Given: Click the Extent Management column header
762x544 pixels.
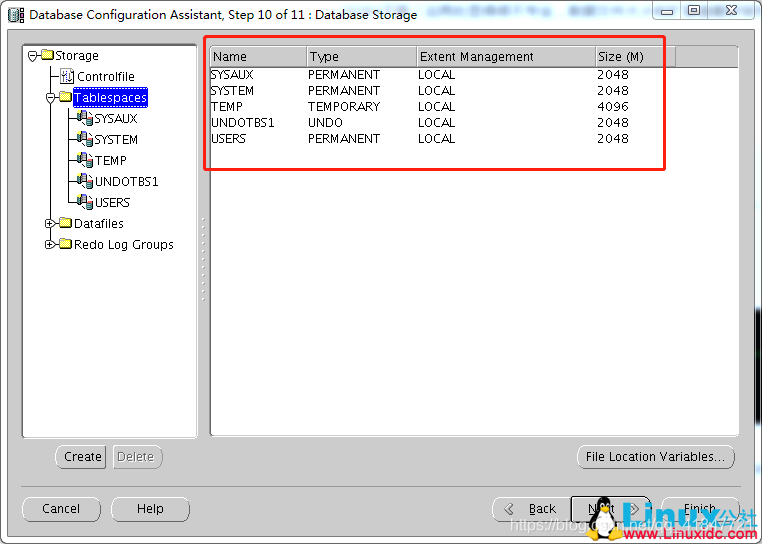Looking at the screenshot, I should pyautogui.click(x=506, y=57).
